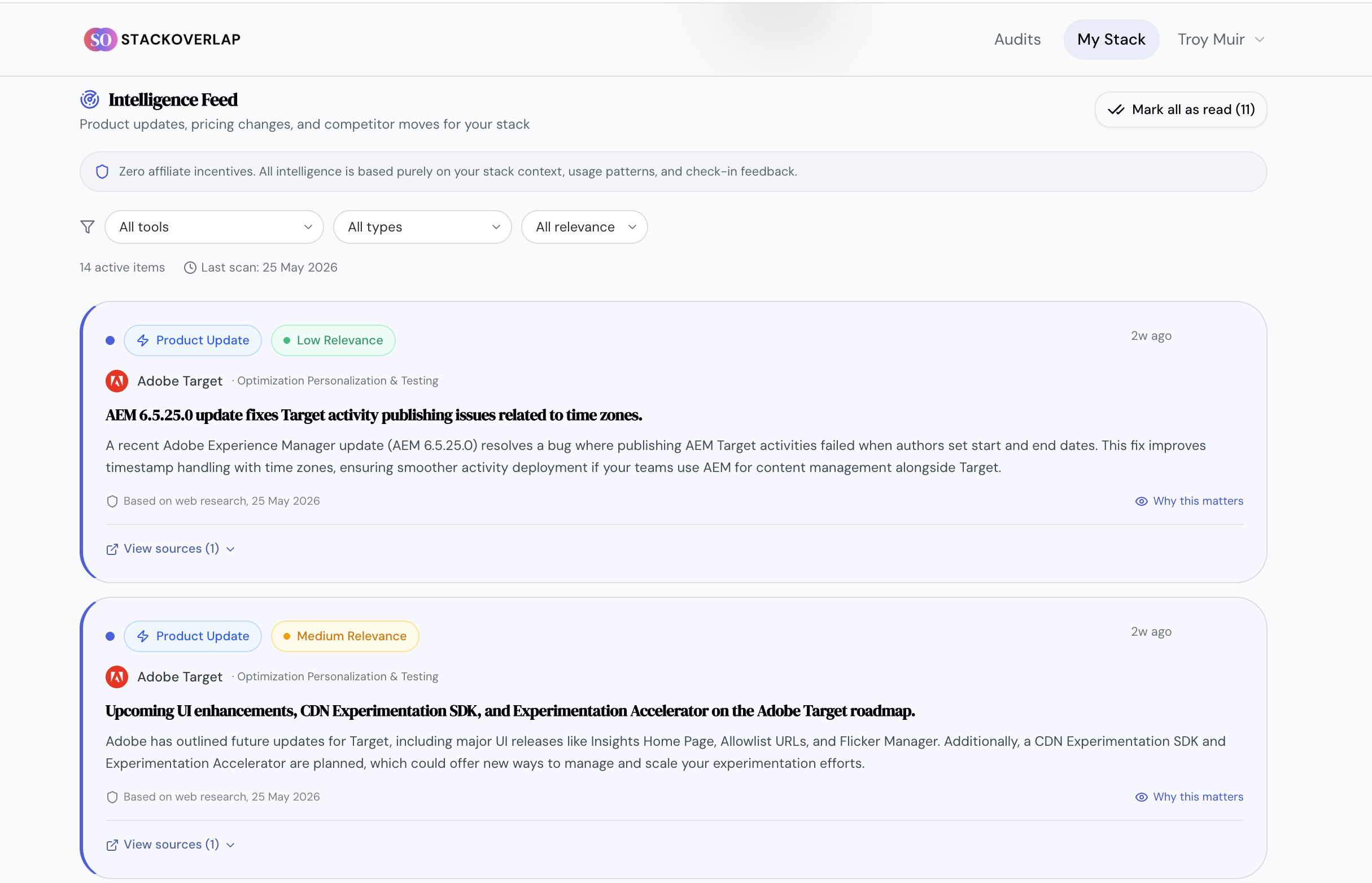The width and height of the screenshot is (1372, 883).
Task: Click the Low Relevance badge
Action: click(x=333, y=340)
